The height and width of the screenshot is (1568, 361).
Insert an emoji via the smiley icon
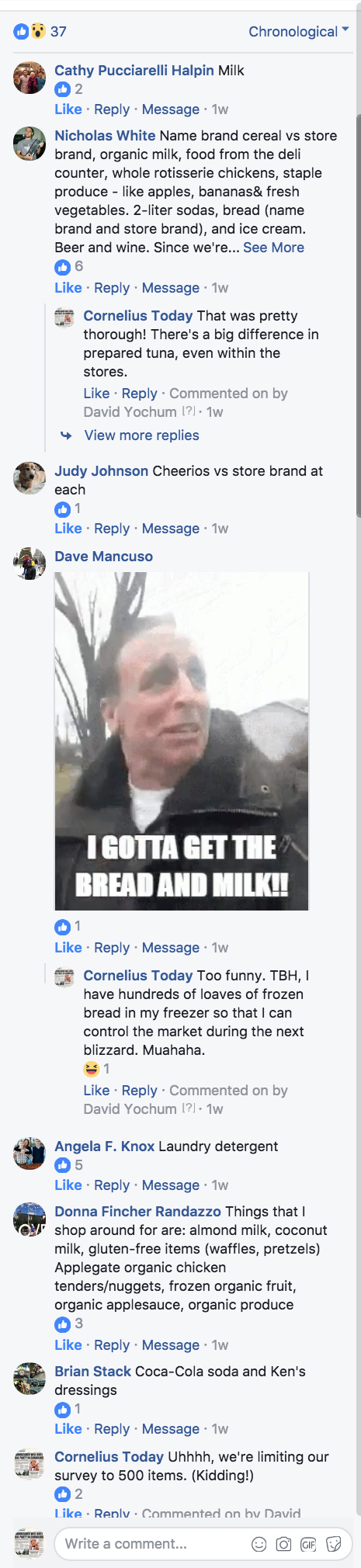click(x=259, y=1544)
